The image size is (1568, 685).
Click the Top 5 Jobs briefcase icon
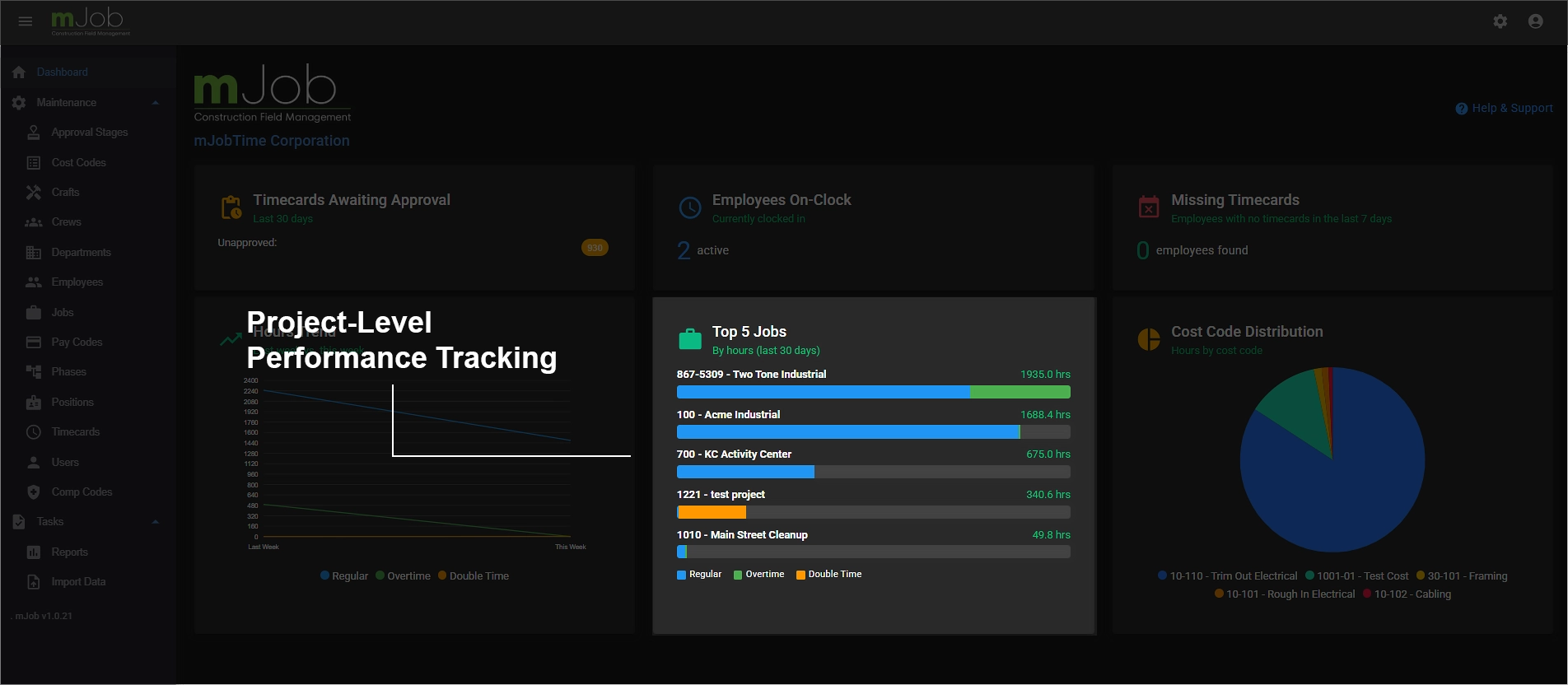pyautogui.click(x=690, y=338)
